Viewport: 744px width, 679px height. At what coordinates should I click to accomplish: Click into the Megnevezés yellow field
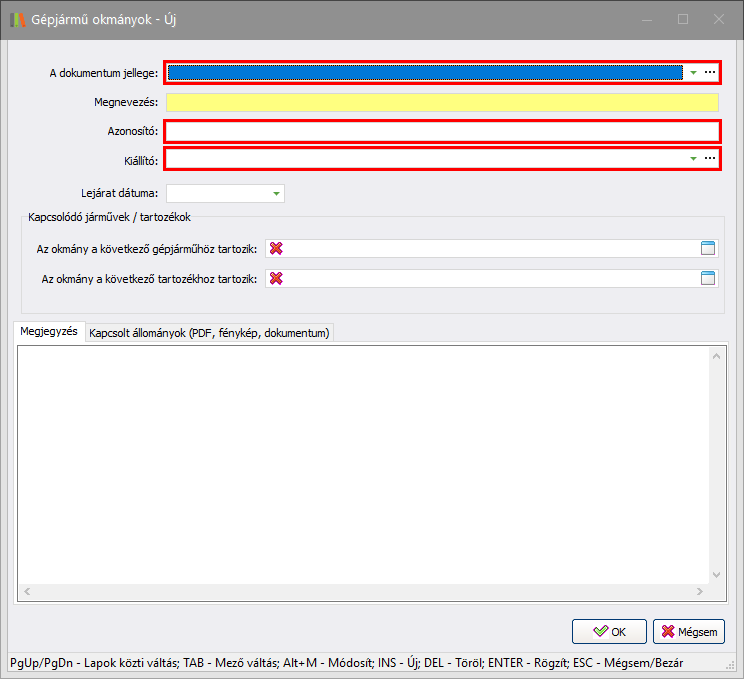pos(442,102)
